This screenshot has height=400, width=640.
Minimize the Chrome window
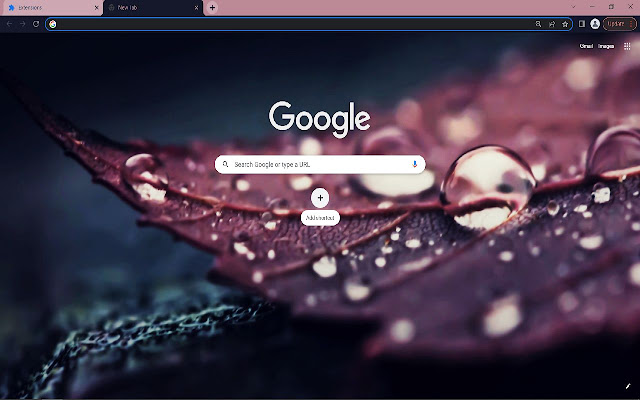[x=592, y=7]
